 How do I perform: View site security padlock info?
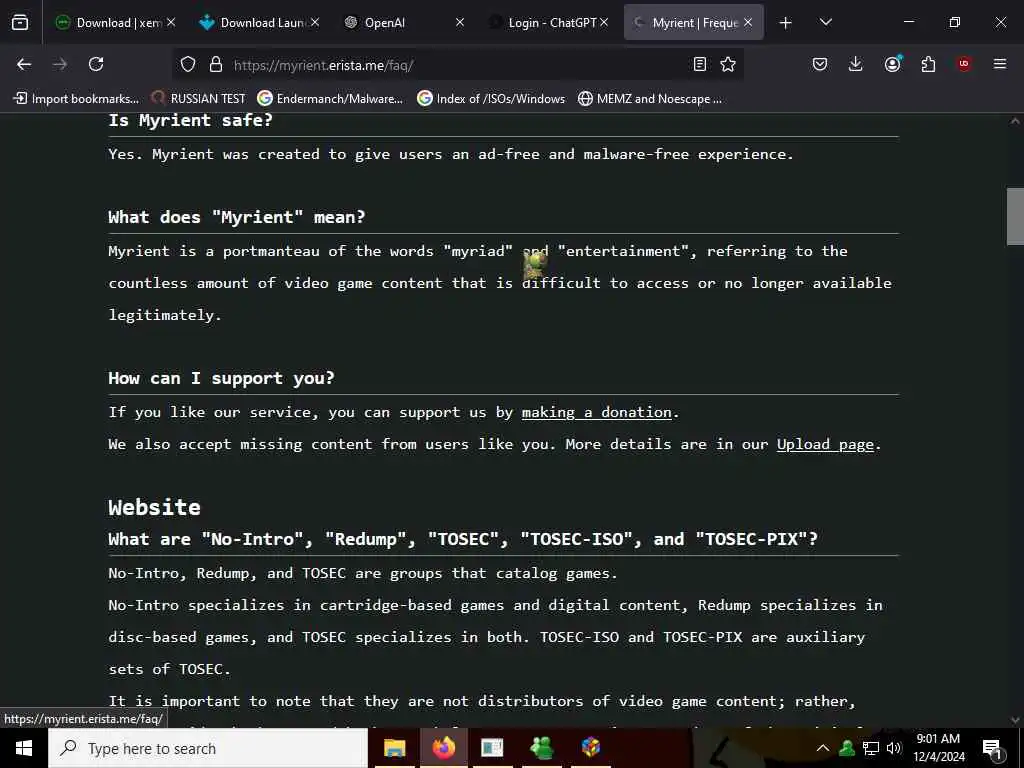pyautogui.click(x=216, y=65)
